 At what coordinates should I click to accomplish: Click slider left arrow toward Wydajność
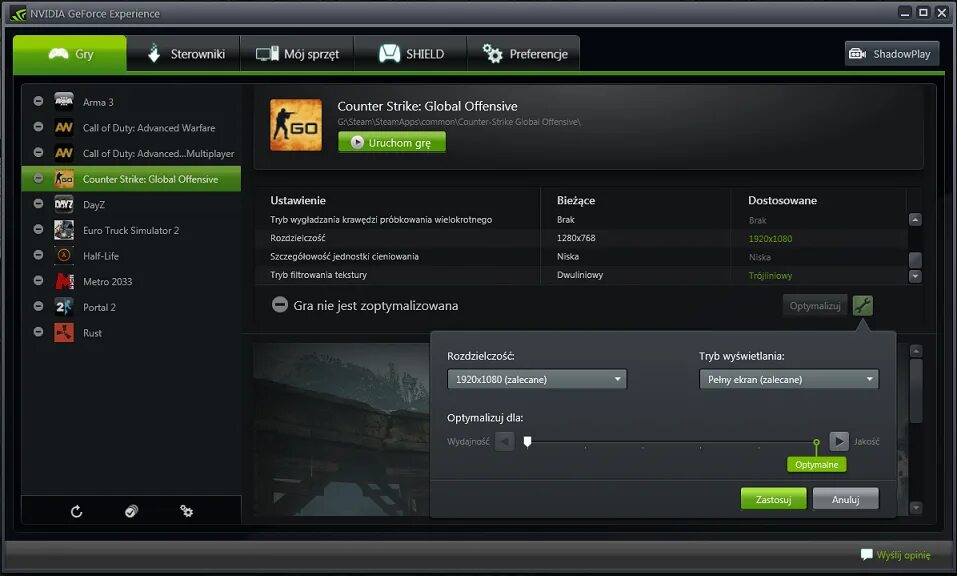click(505, 441)
